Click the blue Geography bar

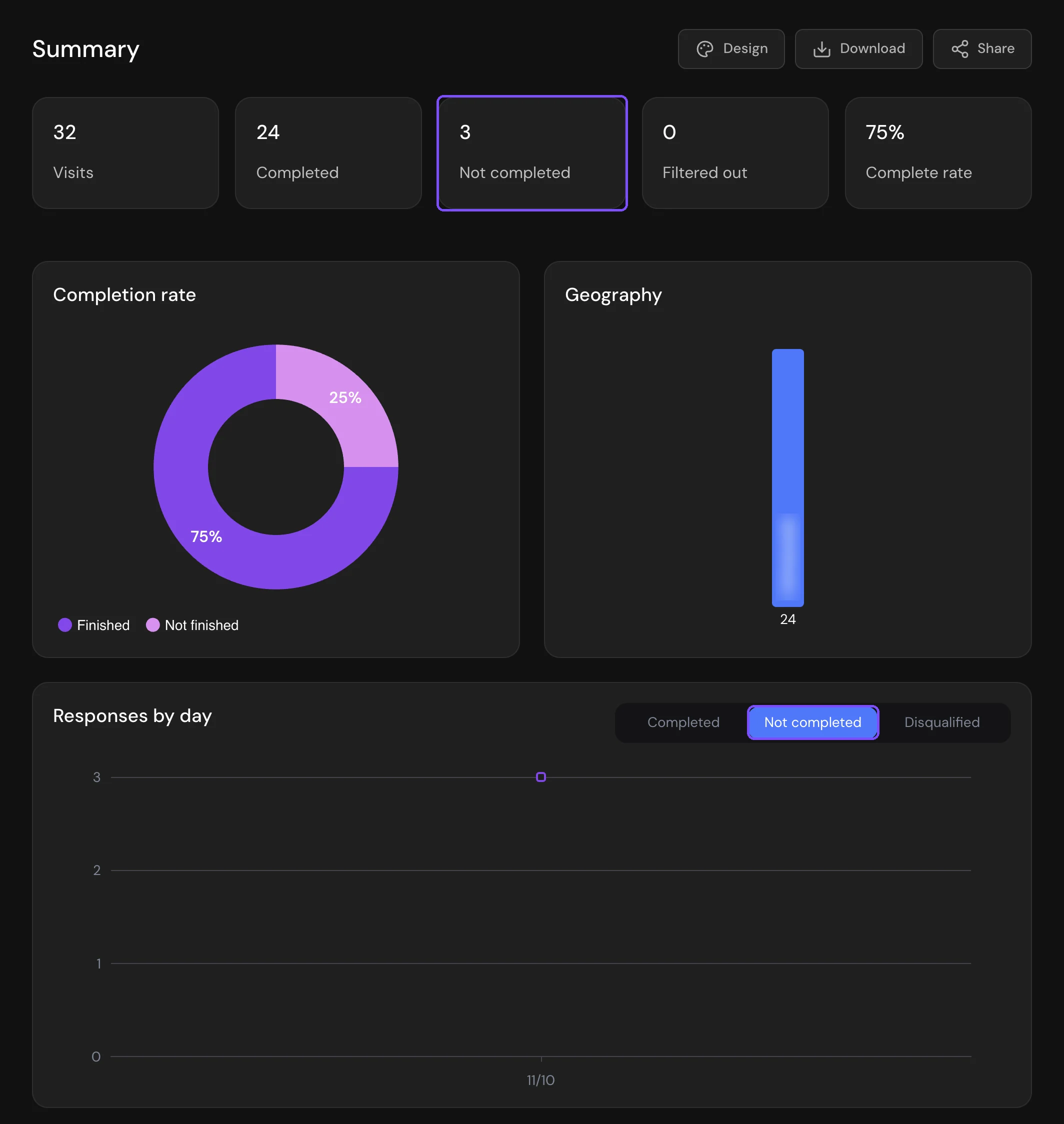788,477
